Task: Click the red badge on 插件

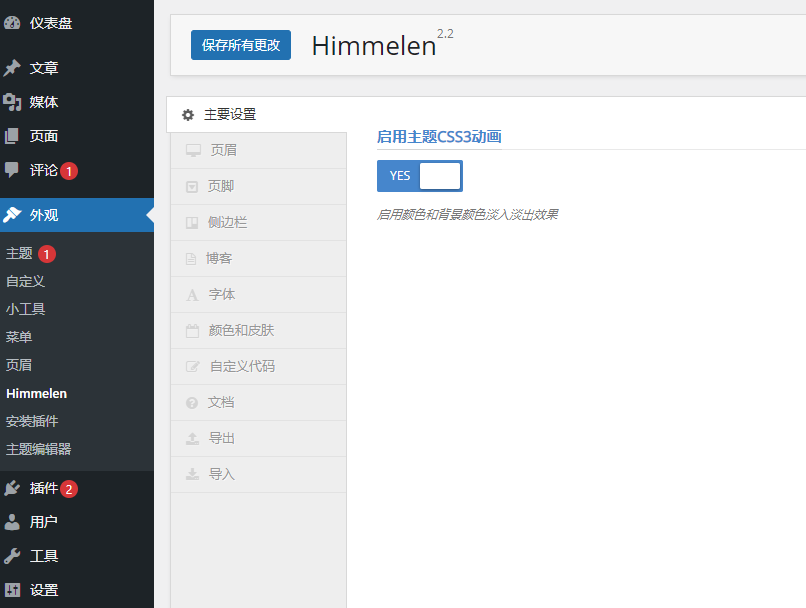Action: tap(69, 489)
